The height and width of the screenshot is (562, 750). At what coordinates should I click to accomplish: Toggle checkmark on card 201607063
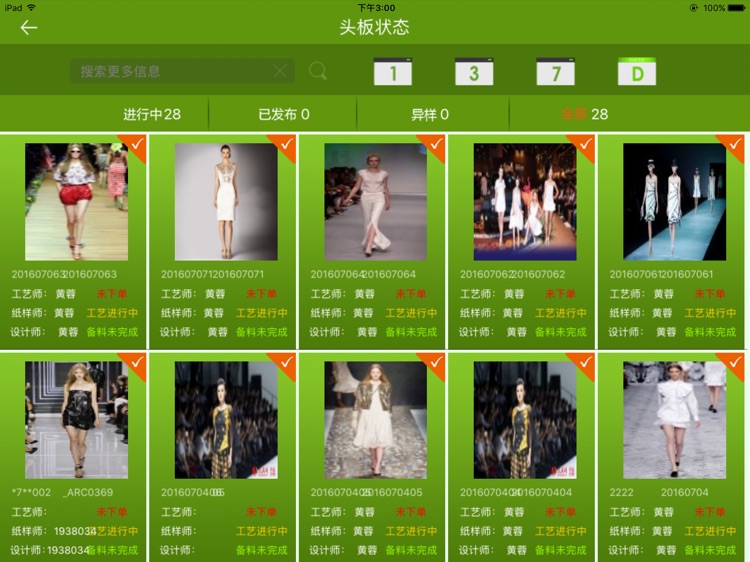pyautogui.click(x=136, y=144)
